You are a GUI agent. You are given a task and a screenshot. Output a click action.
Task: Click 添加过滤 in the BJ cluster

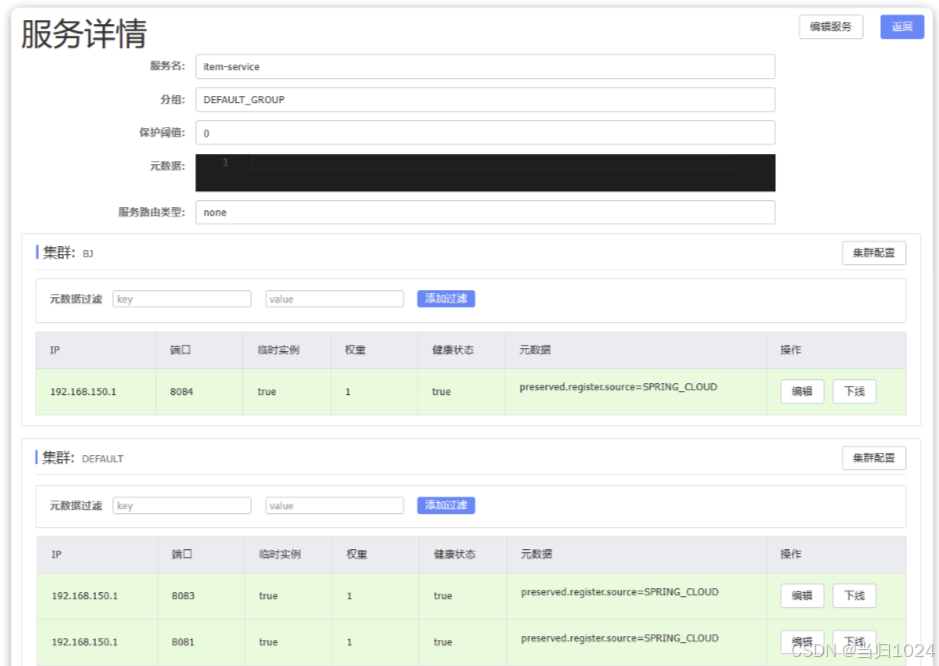pos(446,299)
